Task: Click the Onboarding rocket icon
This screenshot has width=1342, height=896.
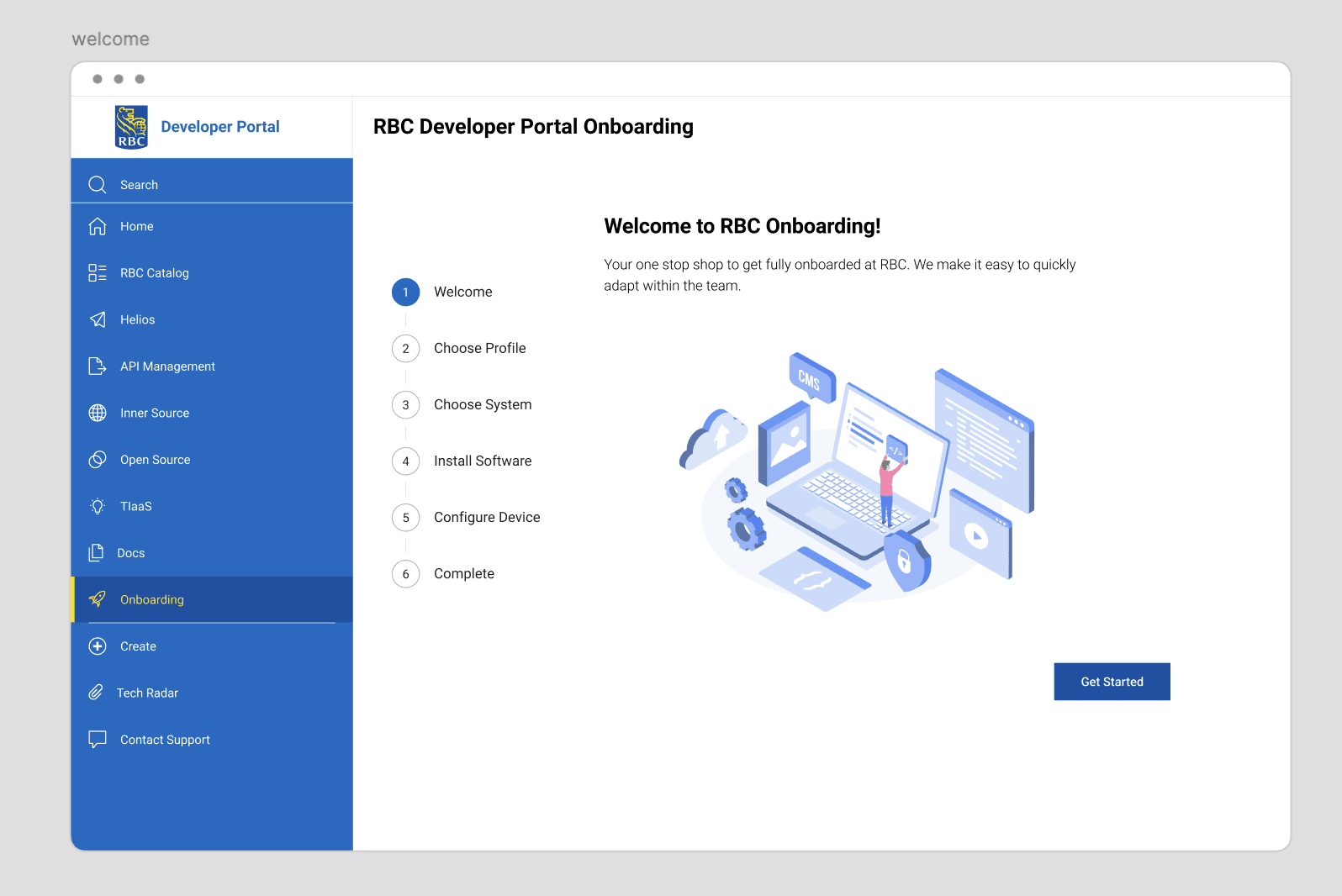Action: [x=98, y=599]
